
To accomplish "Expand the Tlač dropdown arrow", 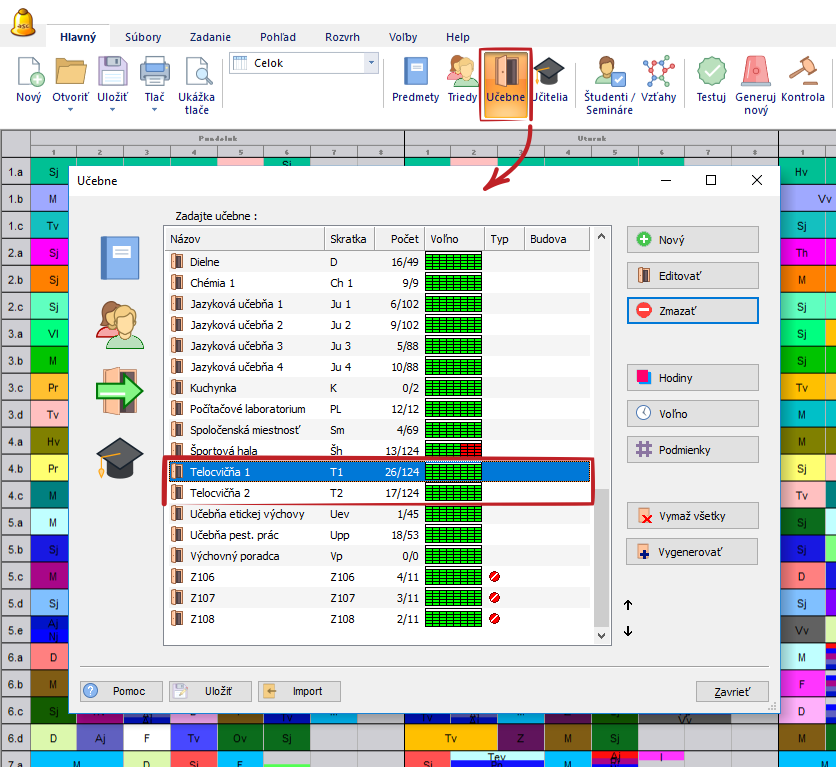I will (x=154, y=110).
